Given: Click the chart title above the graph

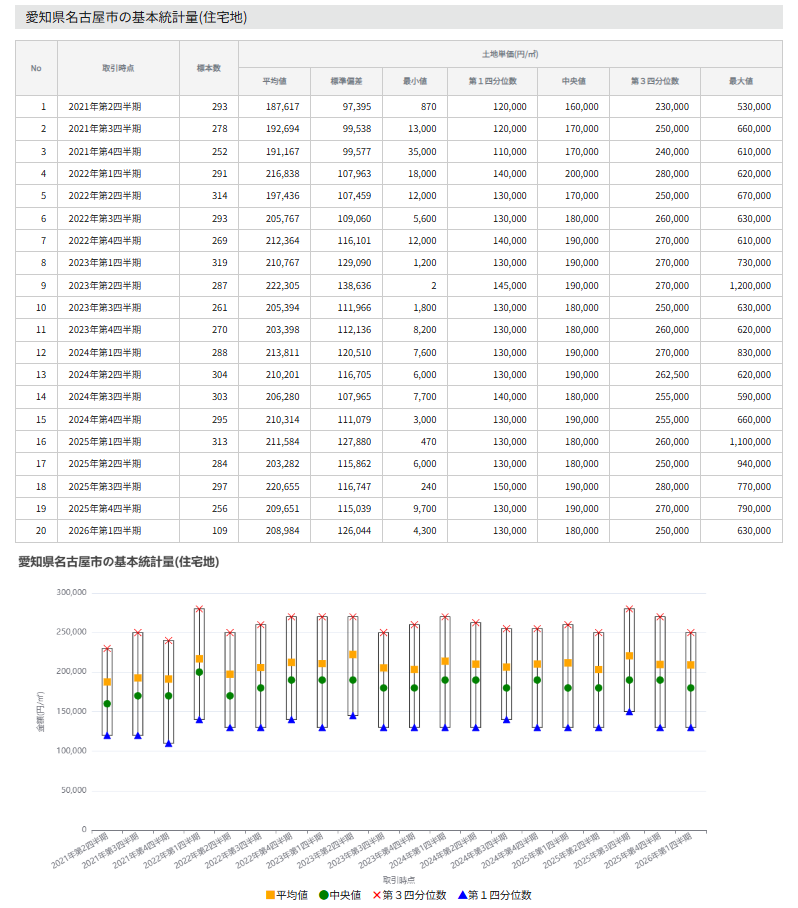Looking at the screenshot, I should point(119,562).
